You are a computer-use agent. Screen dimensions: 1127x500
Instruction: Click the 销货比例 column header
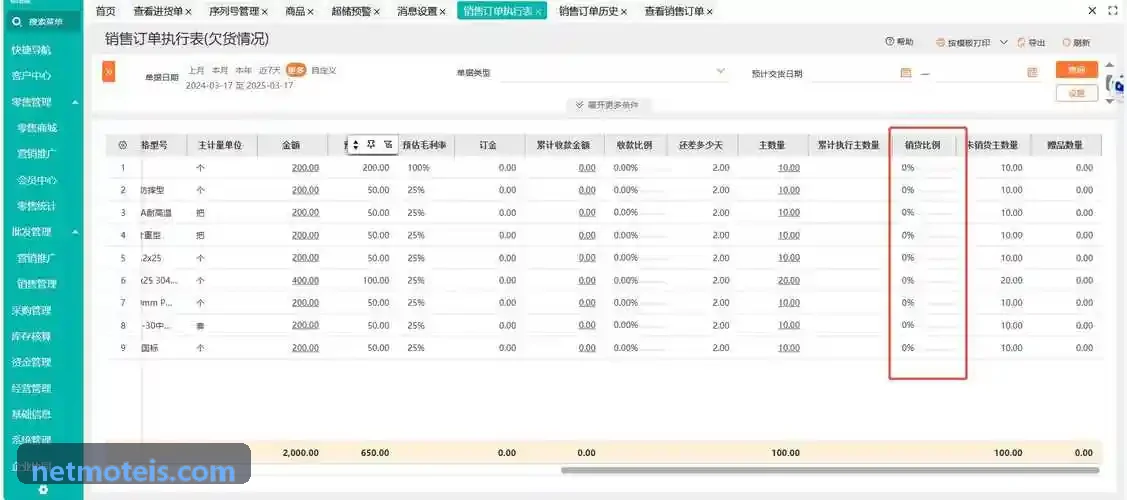(922, 145)
